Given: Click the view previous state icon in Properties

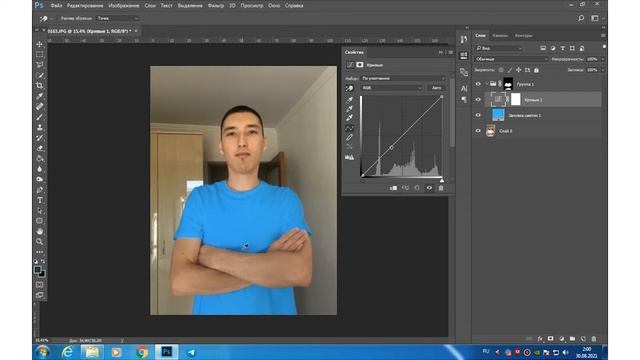Looking at the screenshot, I should [405, 188].
